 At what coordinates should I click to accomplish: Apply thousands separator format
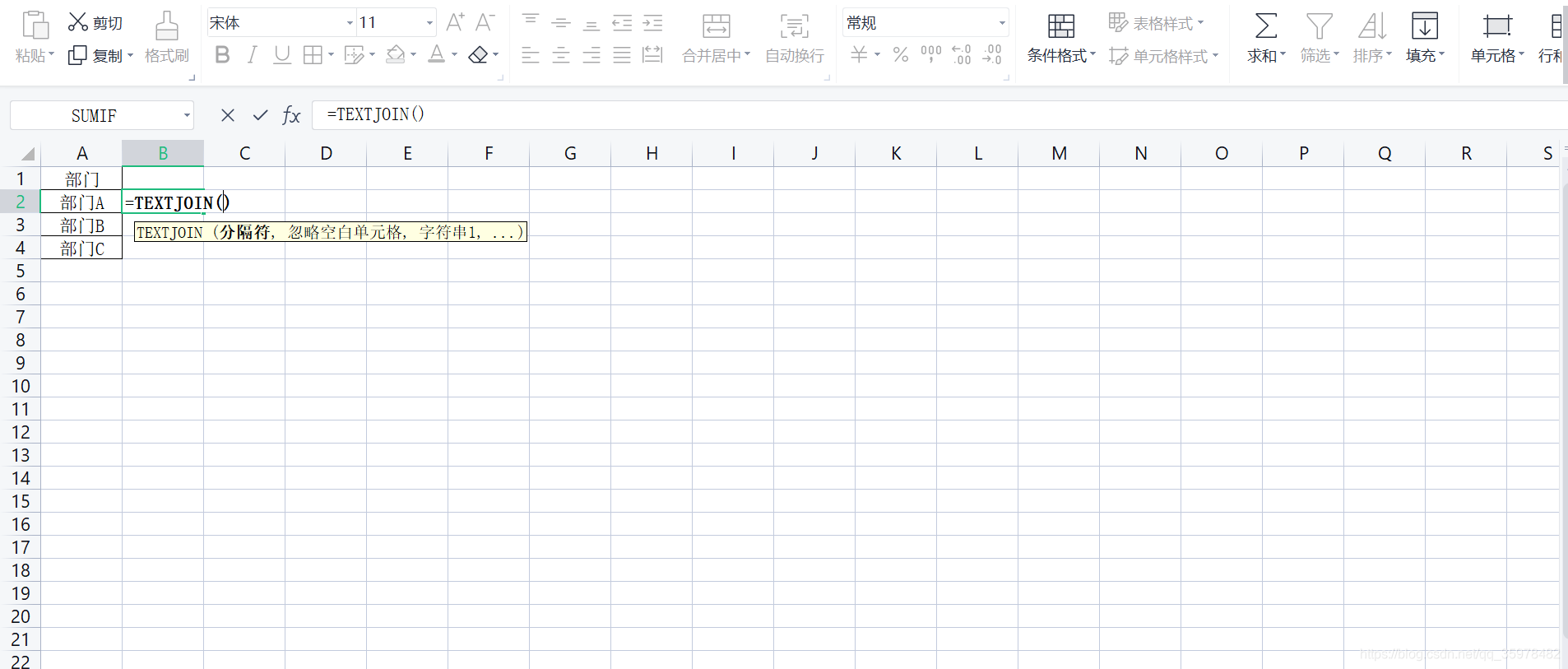click(931, 54)
